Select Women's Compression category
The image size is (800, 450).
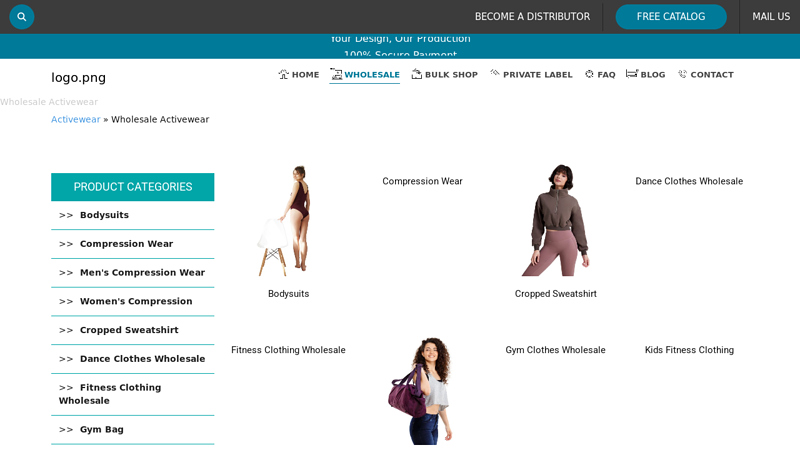(136, 301)
